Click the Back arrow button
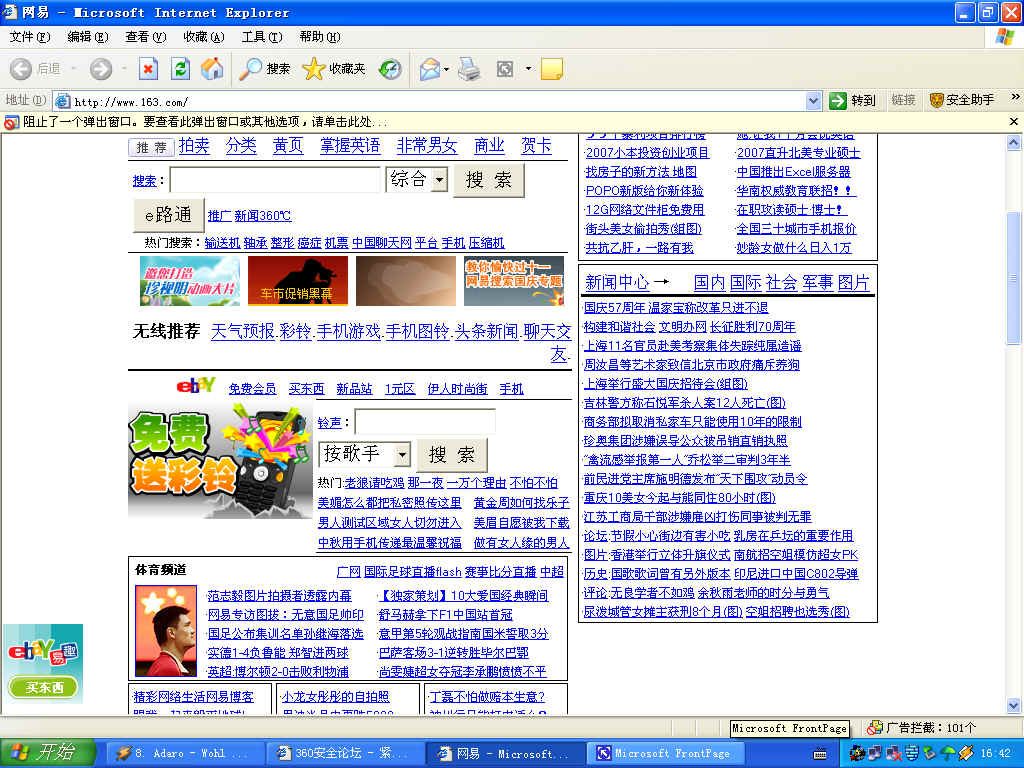Image resolution: width=1024 pixels, height=768 pixels. coord(20,69)
